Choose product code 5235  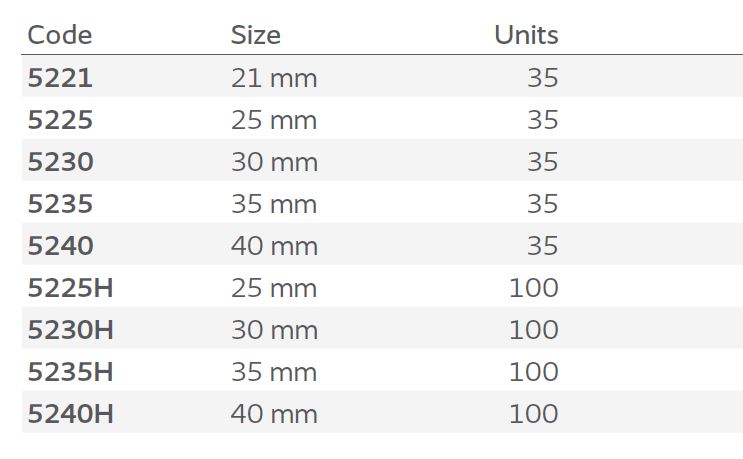pos(59,204)
